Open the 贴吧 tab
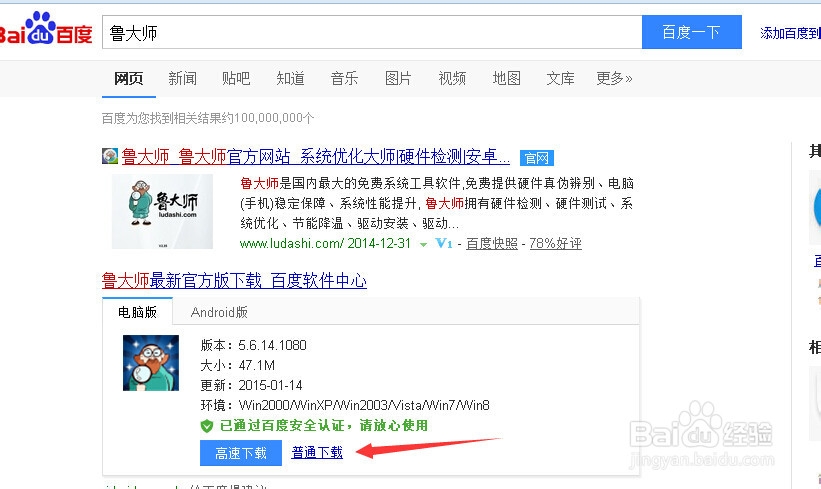 (236, 79)
